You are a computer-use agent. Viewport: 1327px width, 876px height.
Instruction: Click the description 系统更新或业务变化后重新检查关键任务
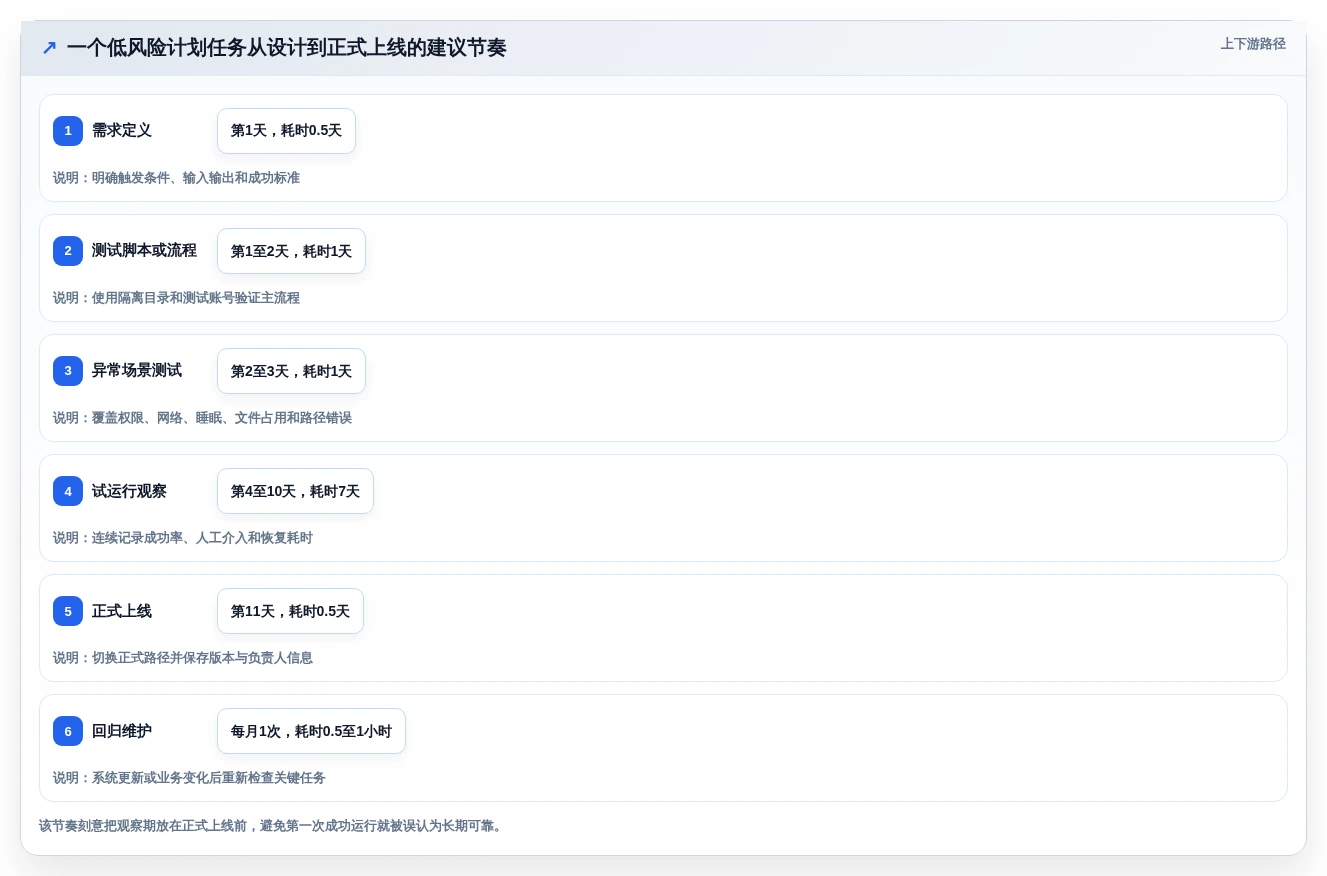pos(189,778)
